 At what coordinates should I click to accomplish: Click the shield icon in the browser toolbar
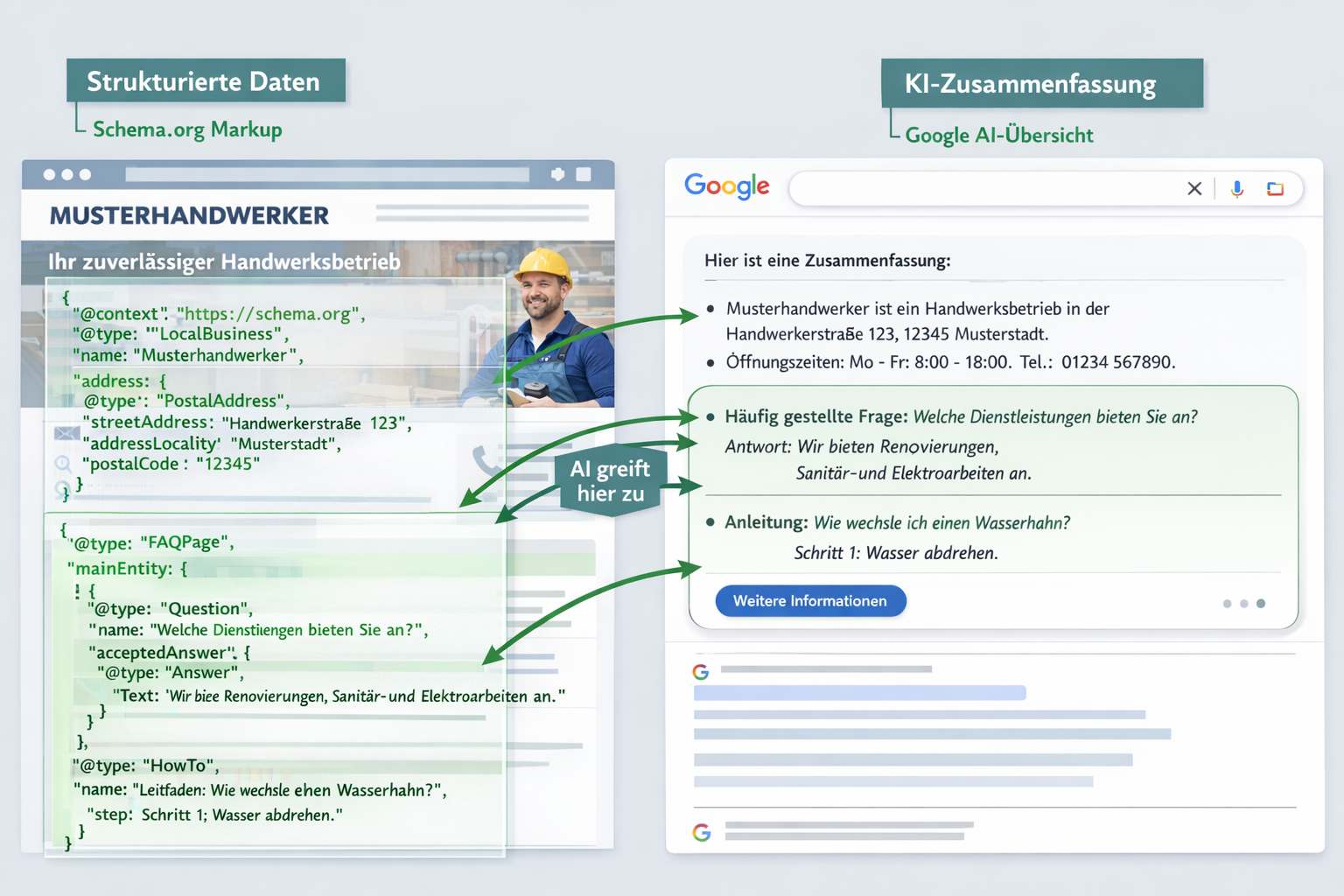(x=558, y=174)
